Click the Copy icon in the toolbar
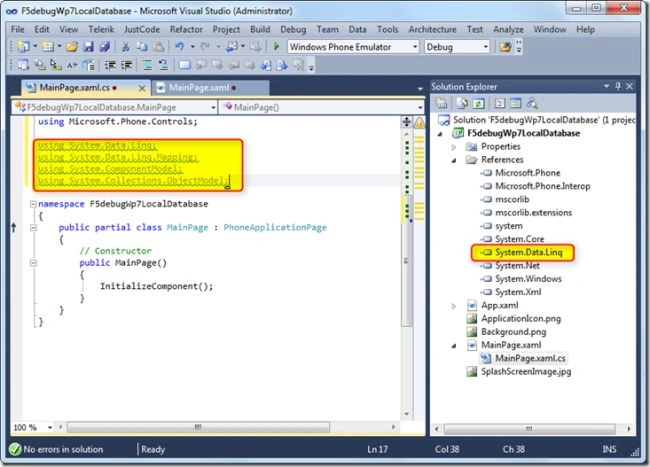The width and height of the screenshot is (650, 467). 142,47
